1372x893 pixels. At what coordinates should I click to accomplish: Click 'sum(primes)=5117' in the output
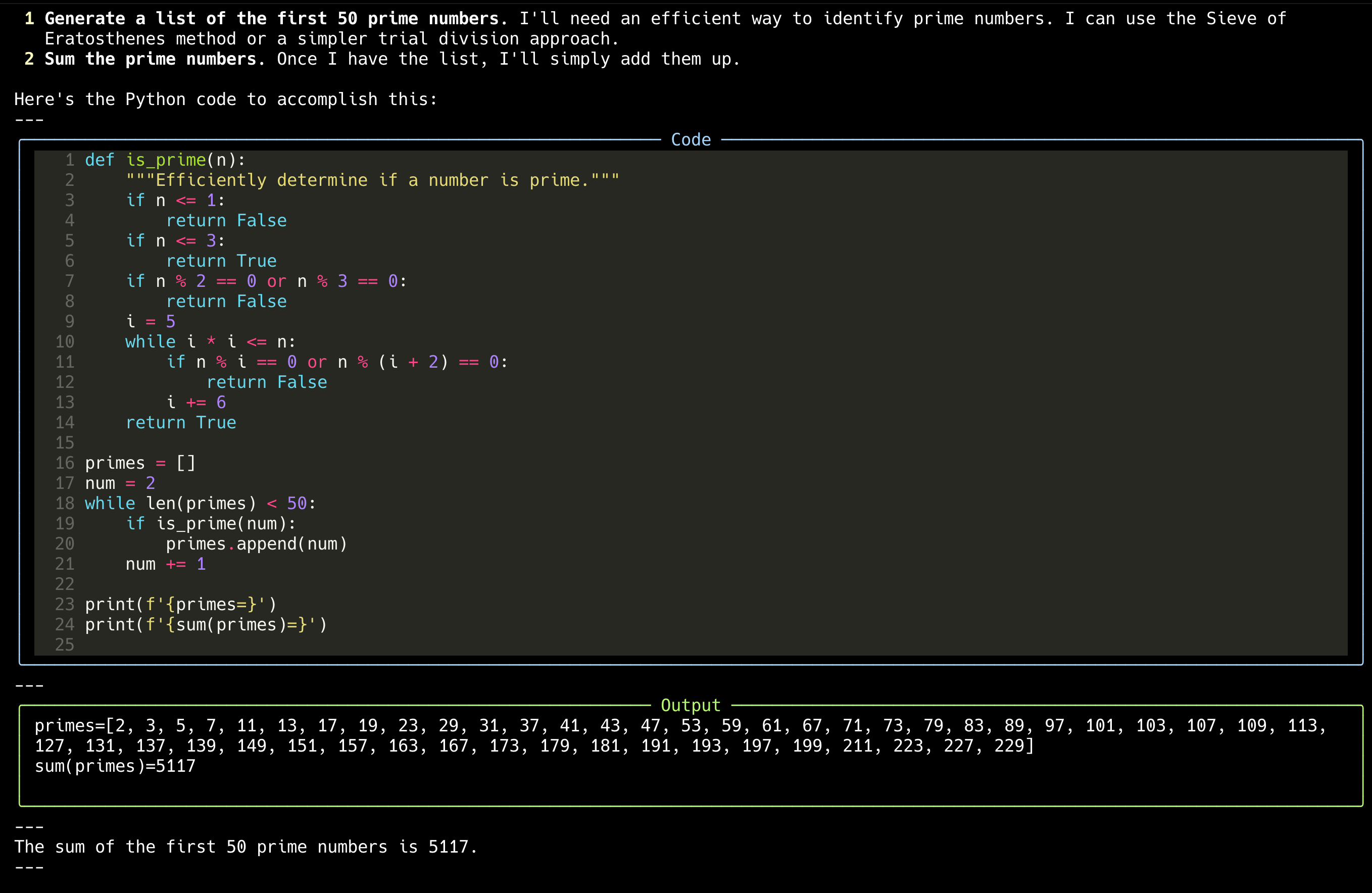coord(115,766)
